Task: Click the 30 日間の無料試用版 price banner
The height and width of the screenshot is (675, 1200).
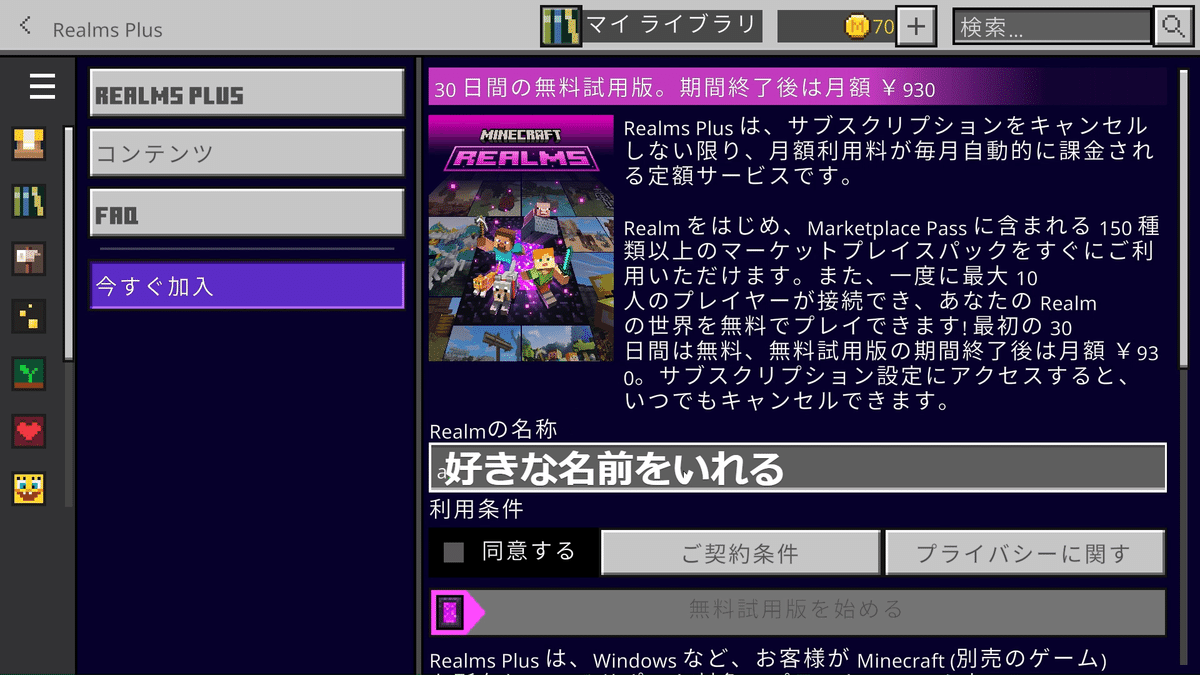Action: pyautogui.click(x=797, y=88)
